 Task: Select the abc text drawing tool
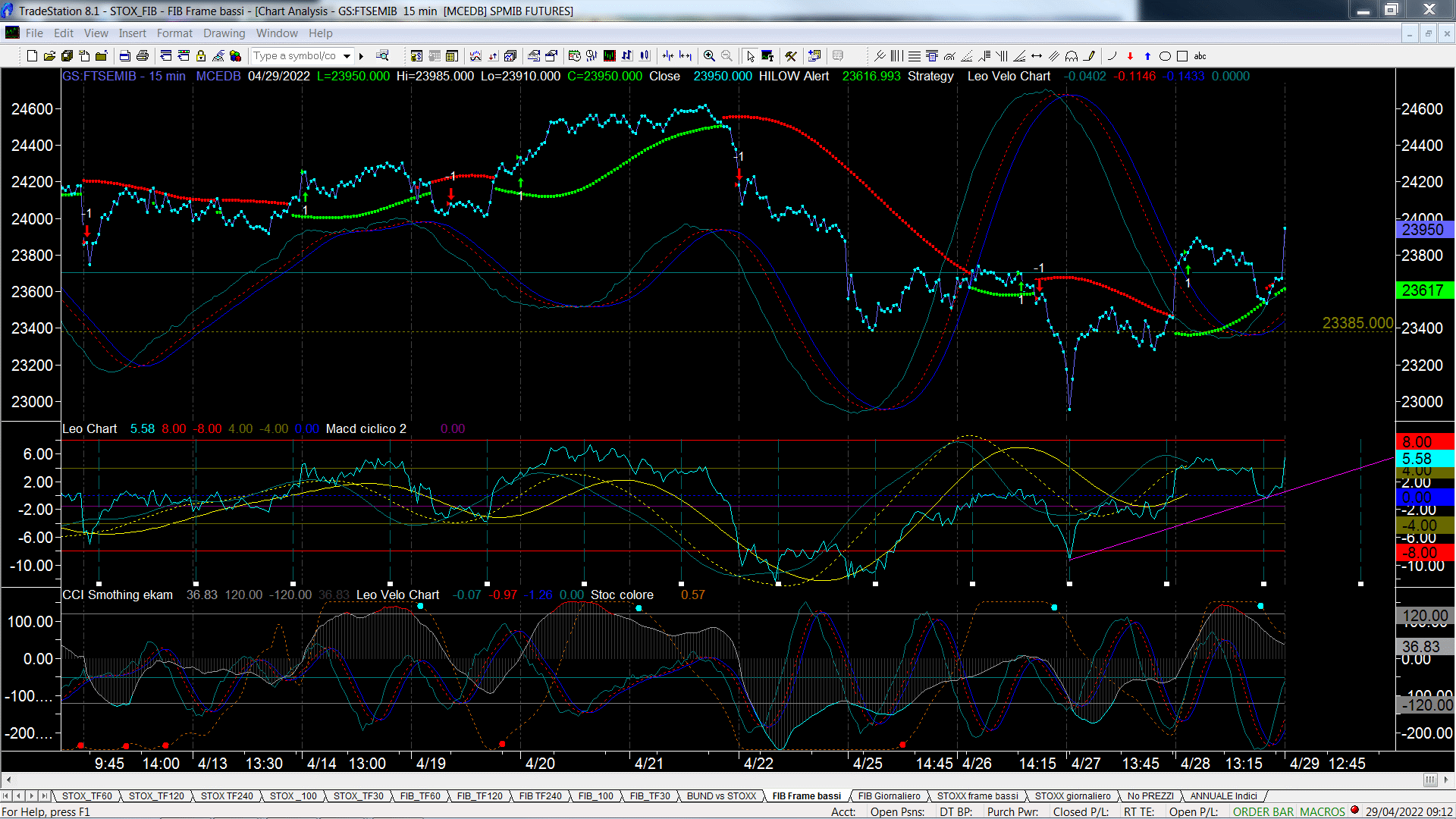(x=1200, y=56)
